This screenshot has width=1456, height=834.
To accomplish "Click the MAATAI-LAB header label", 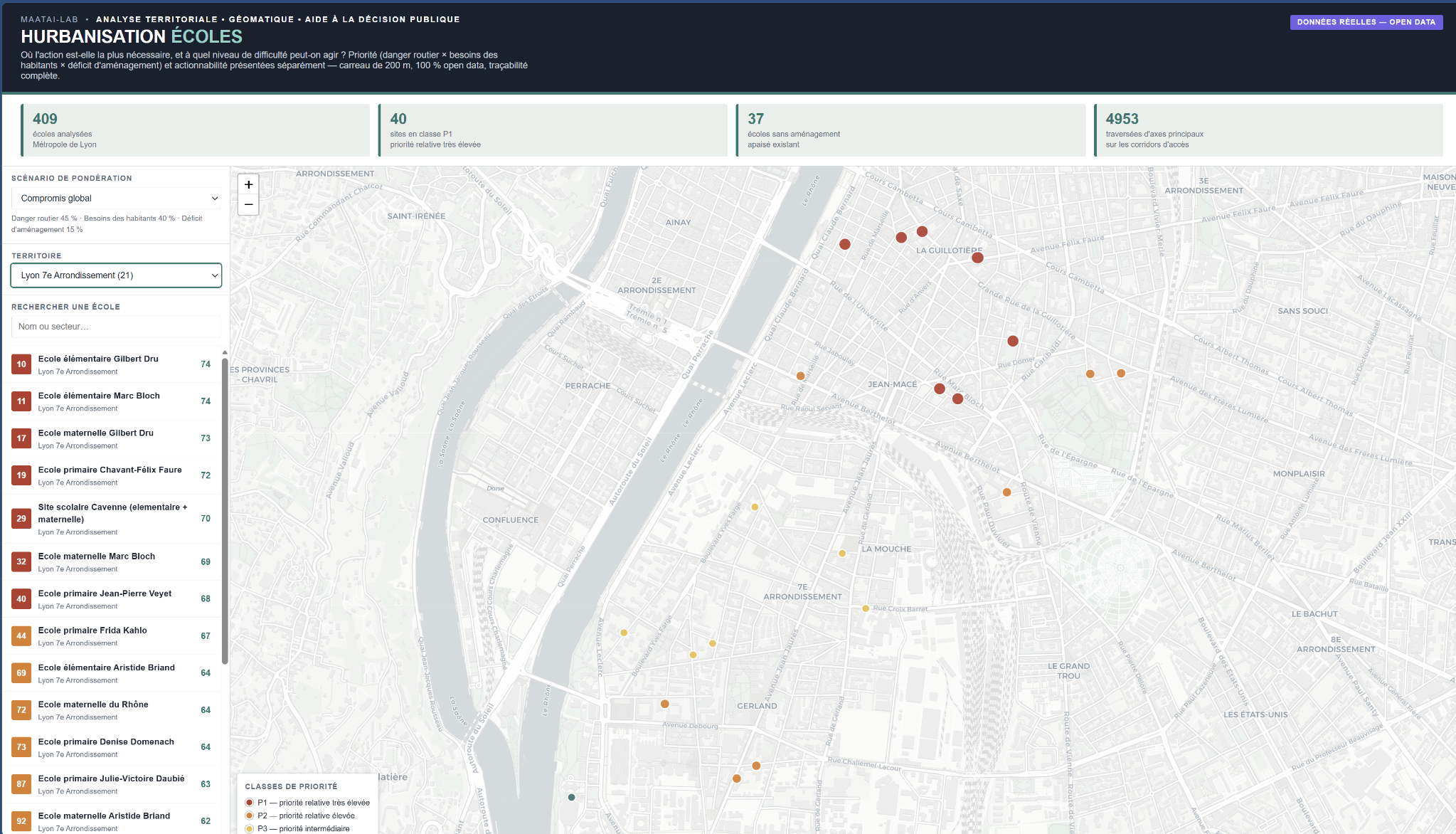I will point(49,19).
